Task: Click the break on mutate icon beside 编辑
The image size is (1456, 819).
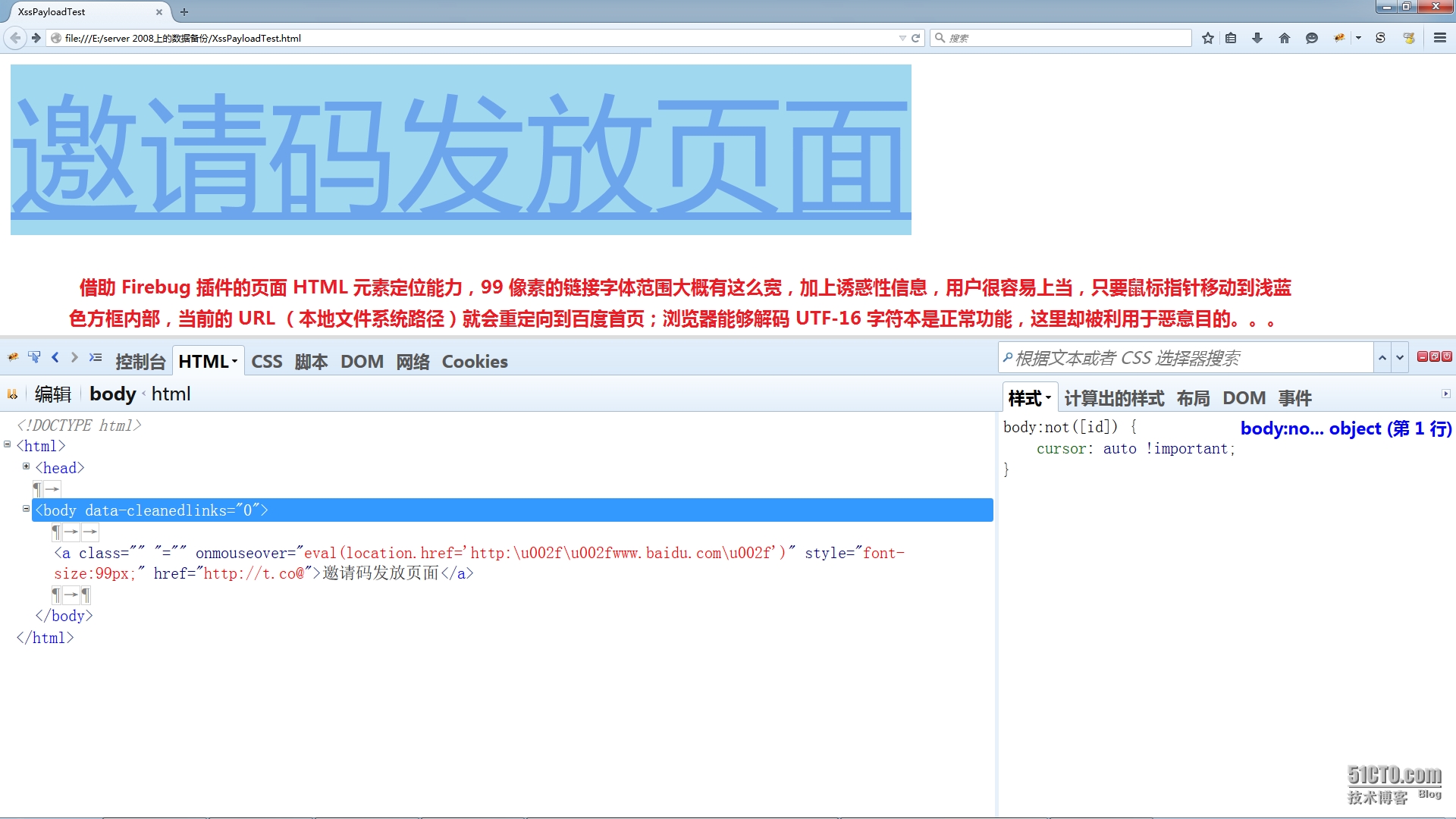Action: [12, 394]
